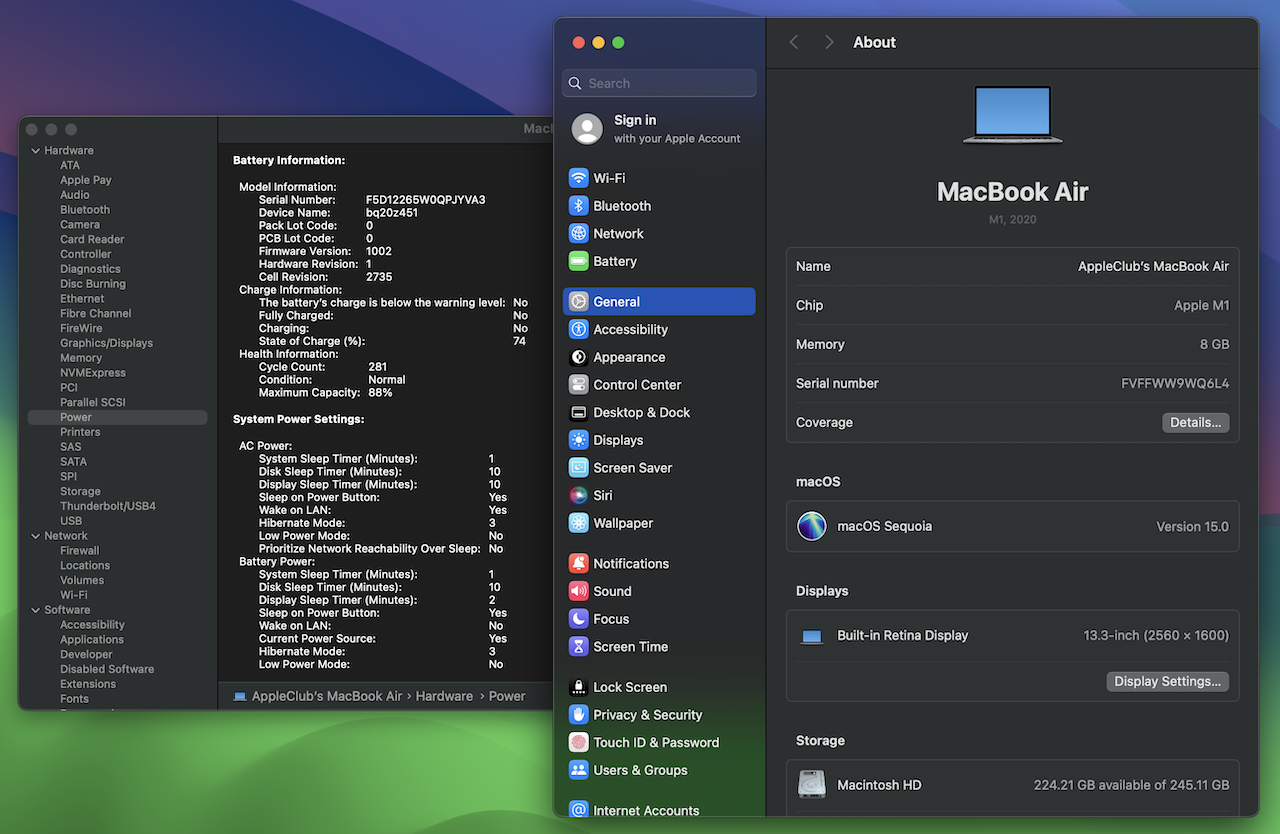Select the Screen Saver icon
The height and width of the screenshot is (834, 1280).
[x=578, y=468]
